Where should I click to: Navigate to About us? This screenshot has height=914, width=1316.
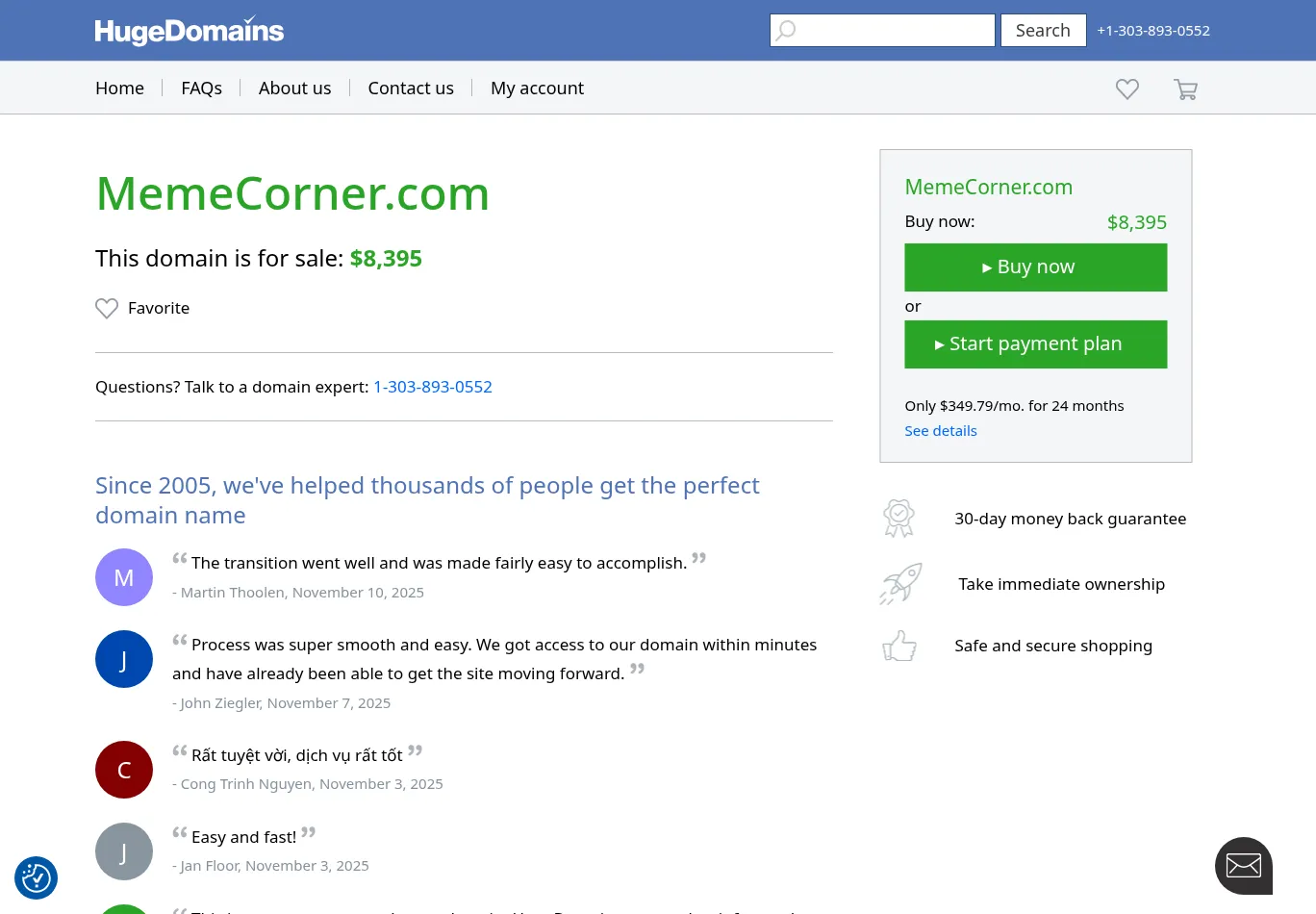point(294,88)
